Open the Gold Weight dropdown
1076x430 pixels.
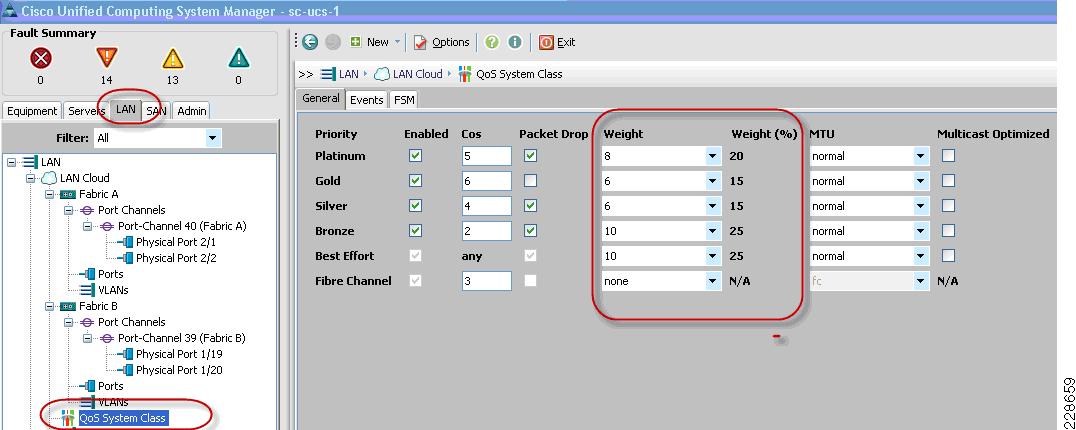(x=662, y=181)
